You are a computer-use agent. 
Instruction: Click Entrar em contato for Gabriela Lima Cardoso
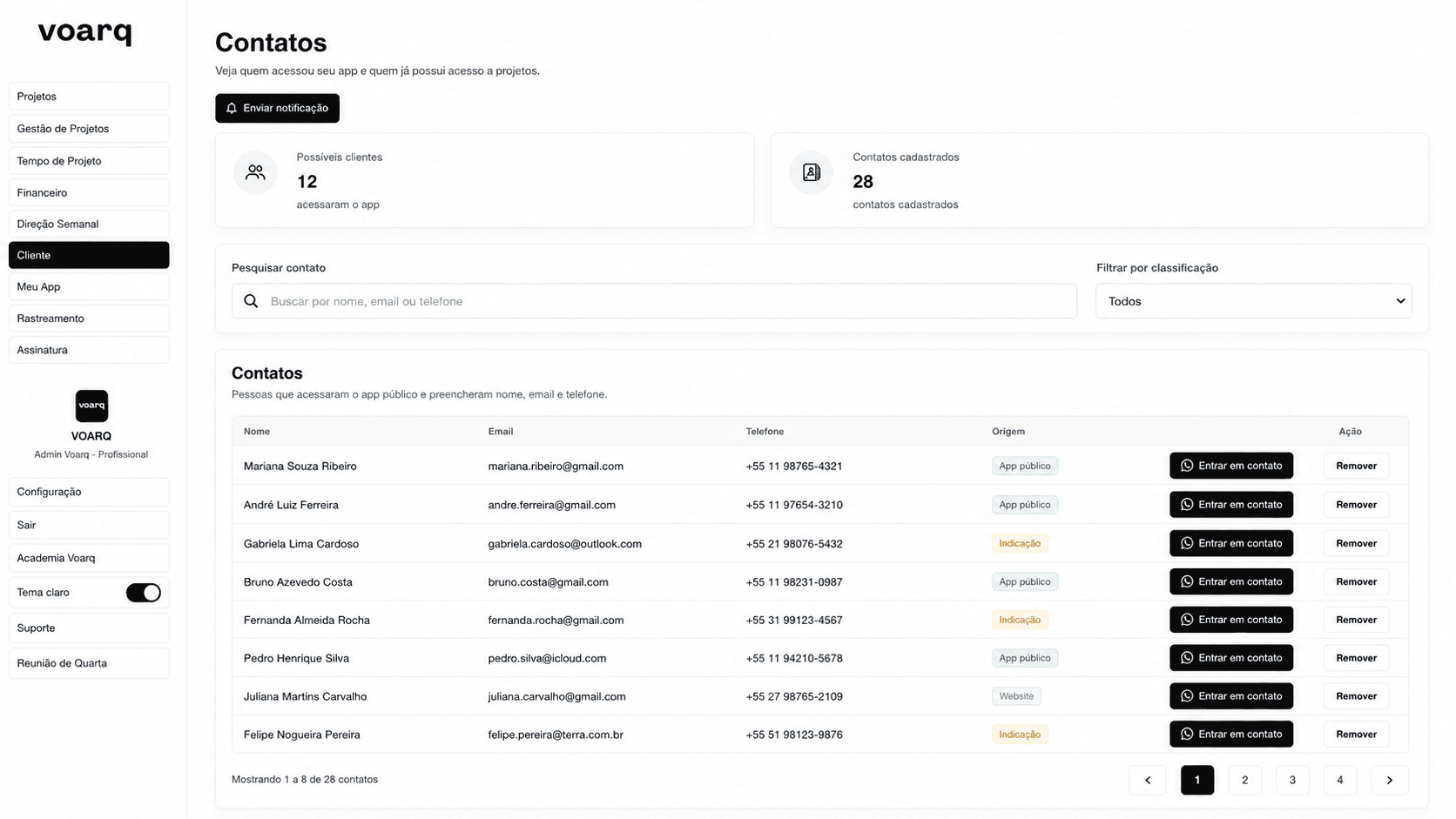[x=1231, y=543]
